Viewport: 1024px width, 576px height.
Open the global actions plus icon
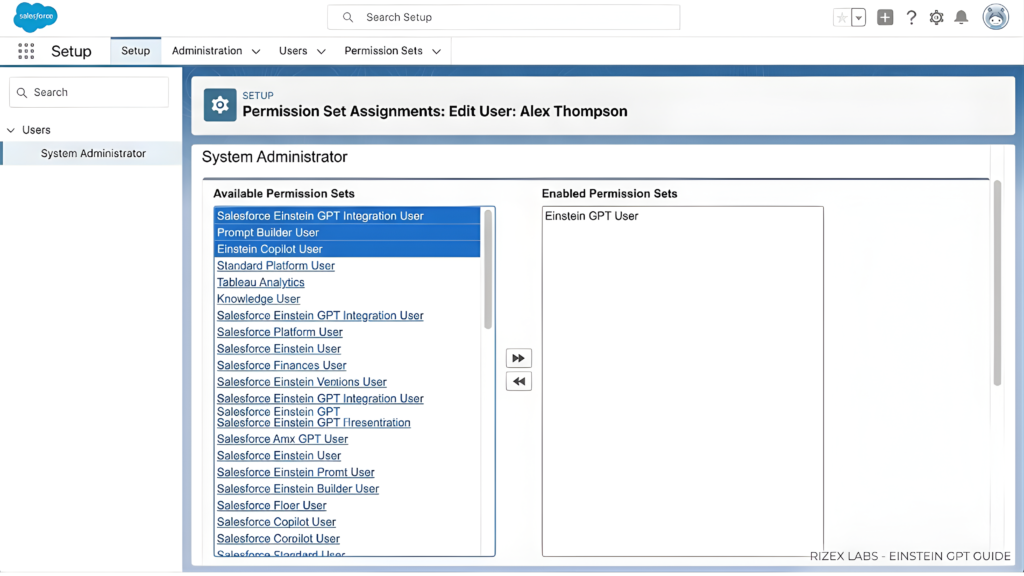[x=884, y=17]
